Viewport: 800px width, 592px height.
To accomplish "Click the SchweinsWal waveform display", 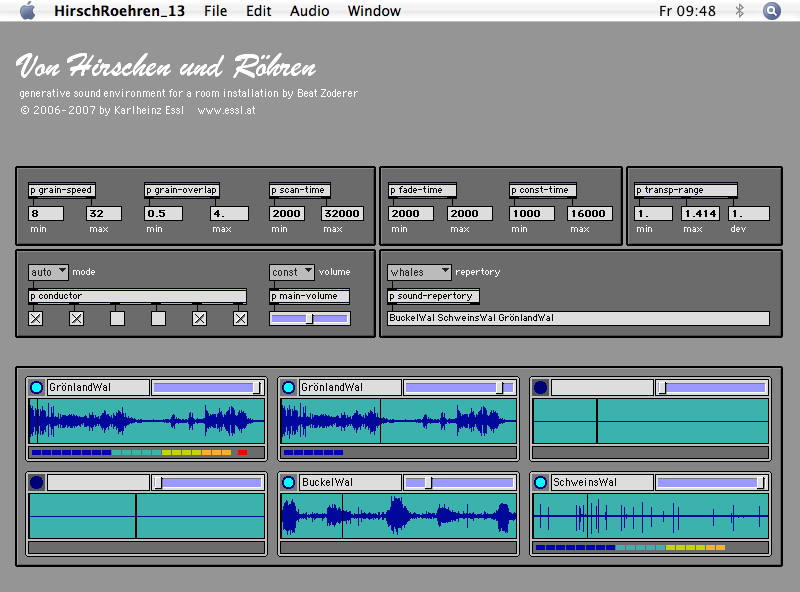I will coord(651,516).
